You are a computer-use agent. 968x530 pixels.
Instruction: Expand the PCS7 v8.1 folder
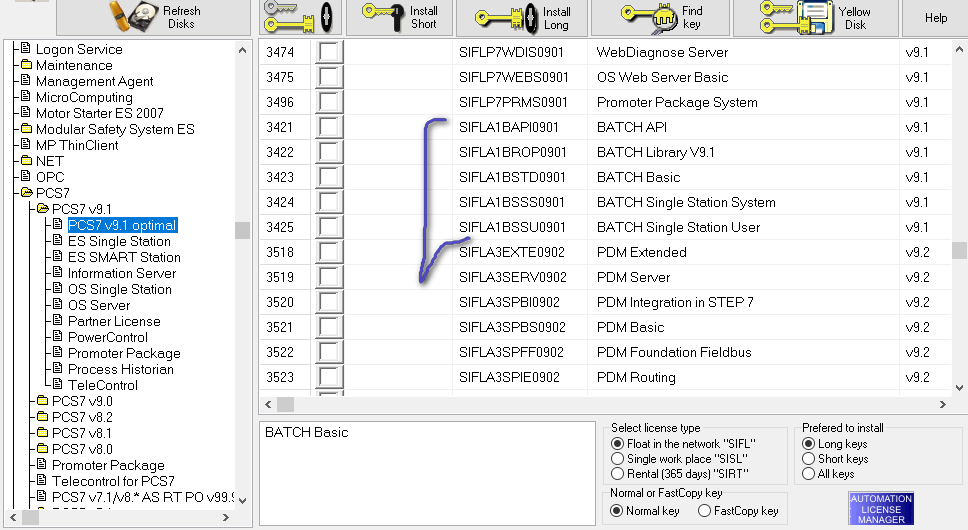(81, 433)
